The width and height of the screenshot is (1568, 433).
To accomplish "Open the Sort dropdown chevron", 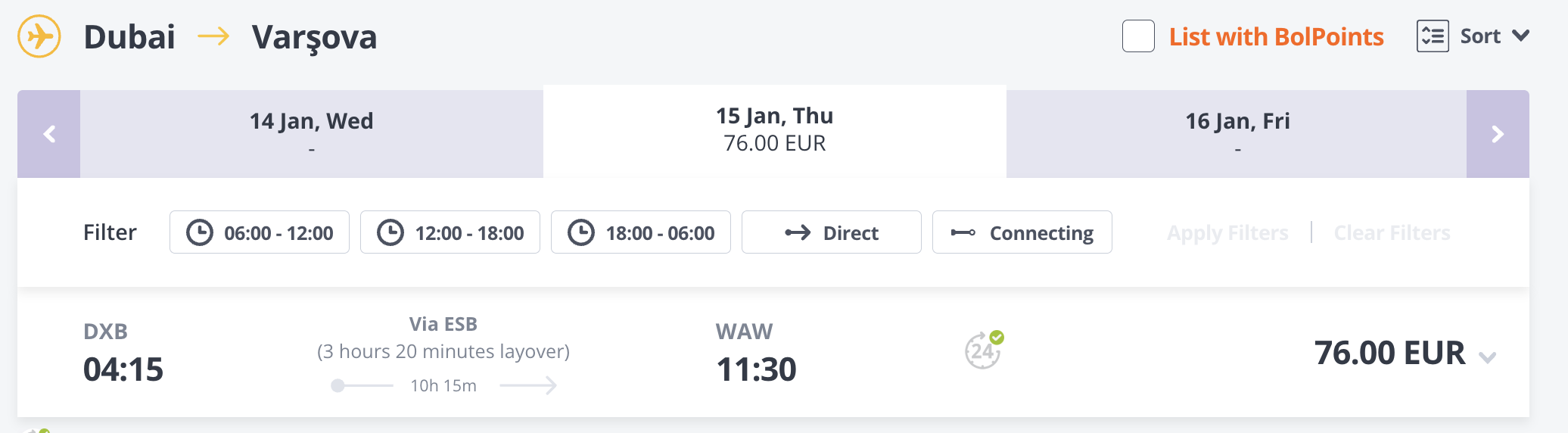I will coord(1520,36).
